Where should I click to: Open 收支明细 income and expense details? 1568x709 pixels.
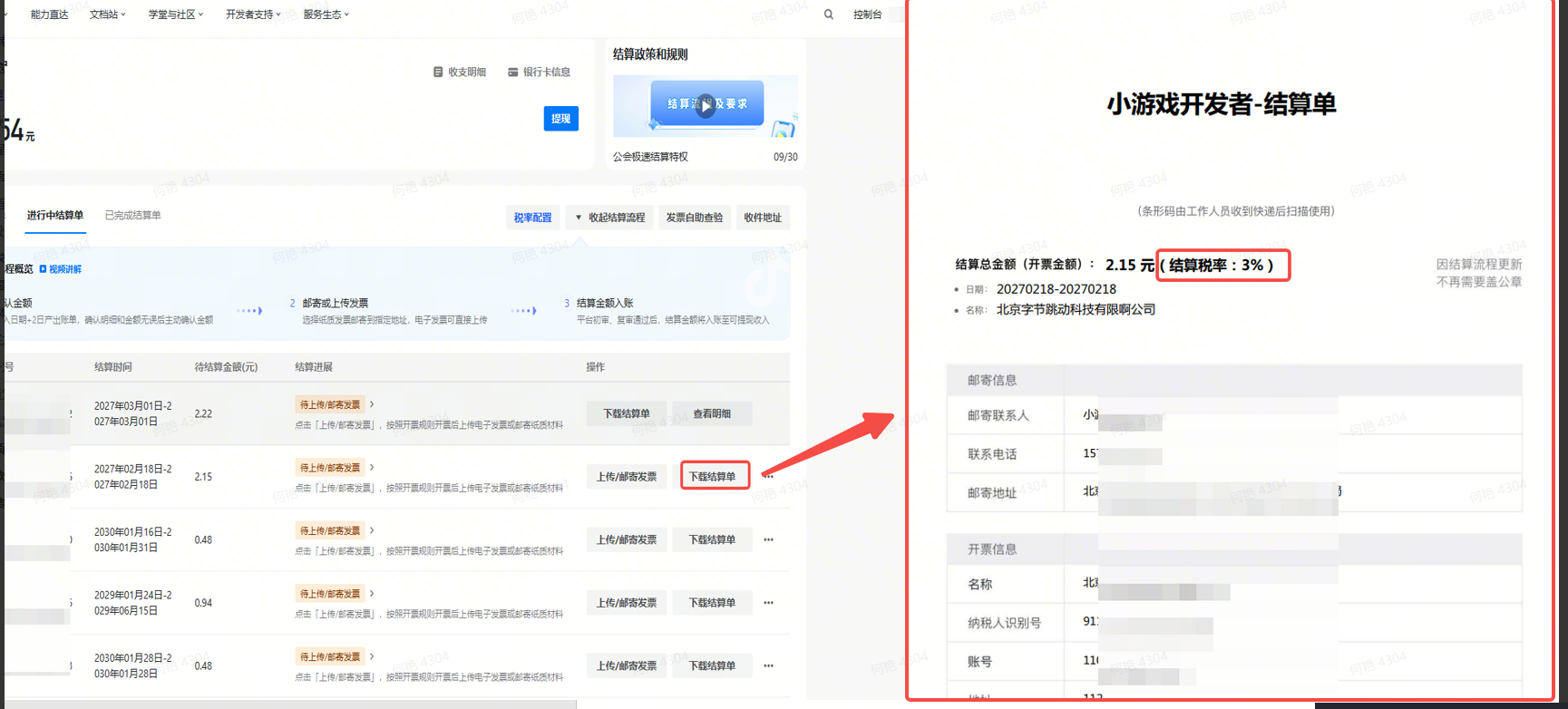point(460,73)
